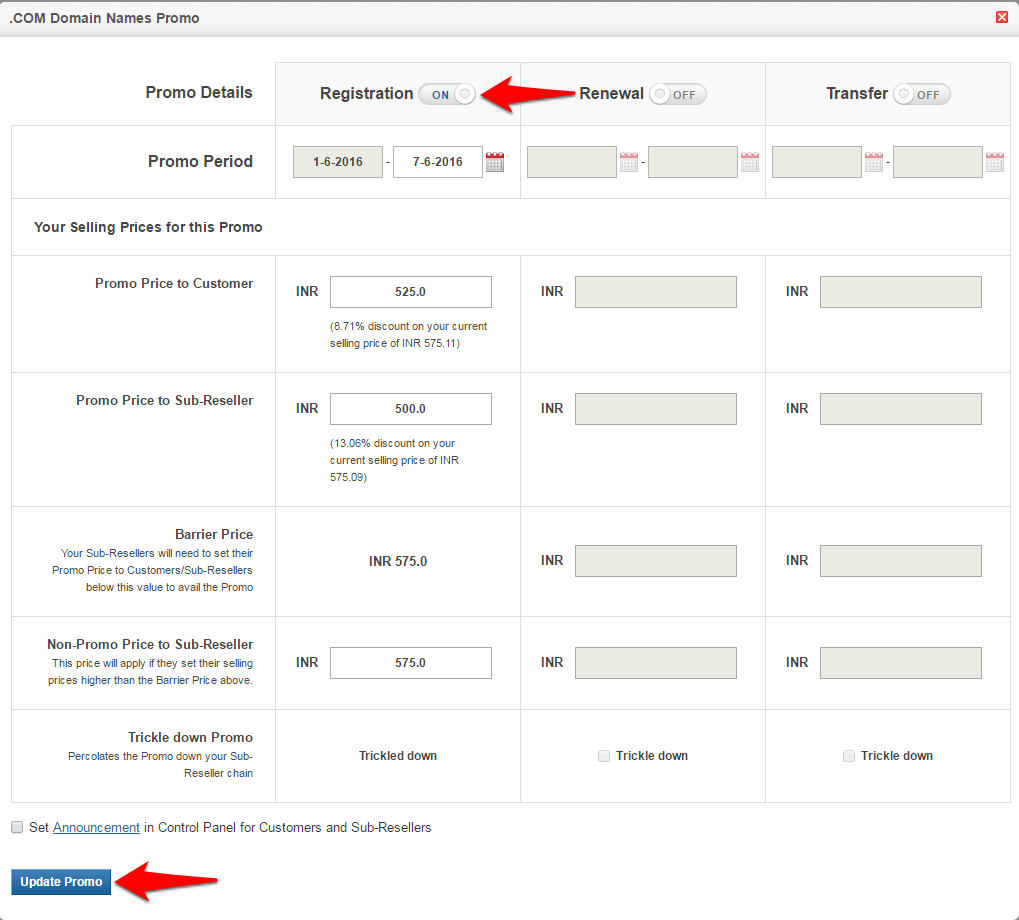The image size is (1019, 920).
Task: Check the Transfer Trickle down checkbox
Action: [x=849, y=756]
